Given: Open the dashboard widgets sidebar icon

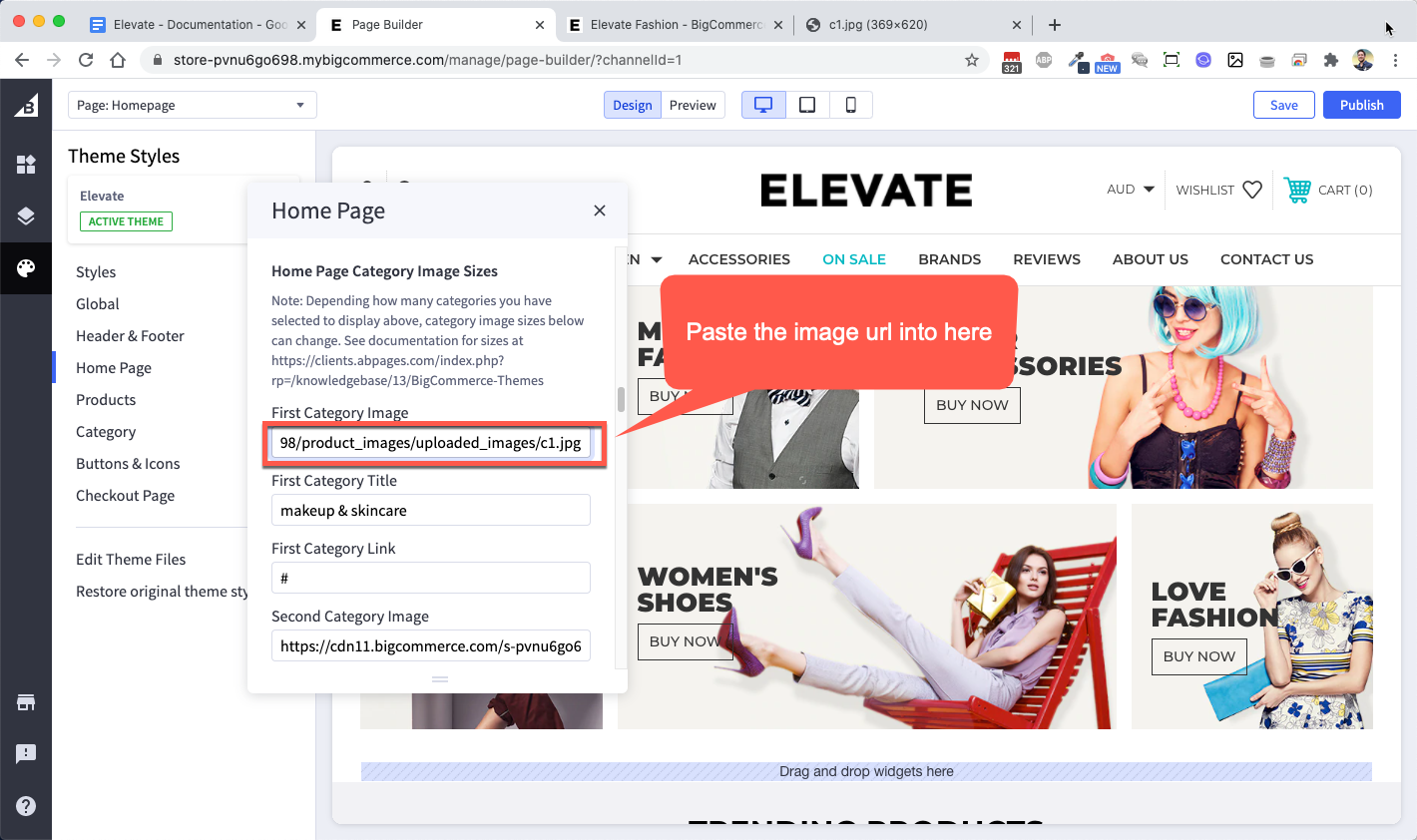Looking at the screenshot, I should pyautogui.click(x=26, y=165).
